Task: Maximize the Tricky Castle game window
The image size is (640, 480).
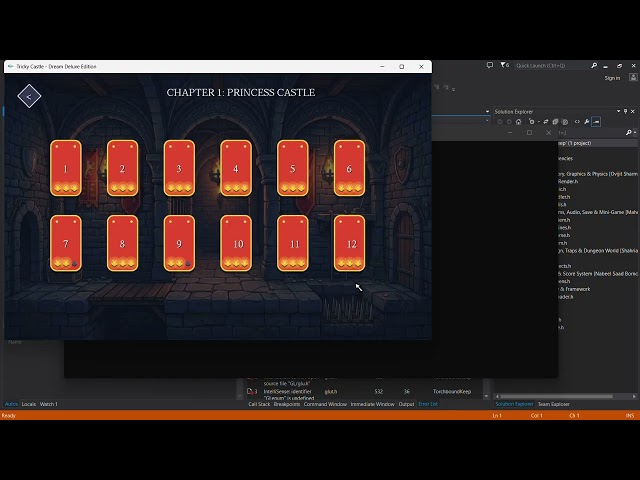Action: pos(402,67)
